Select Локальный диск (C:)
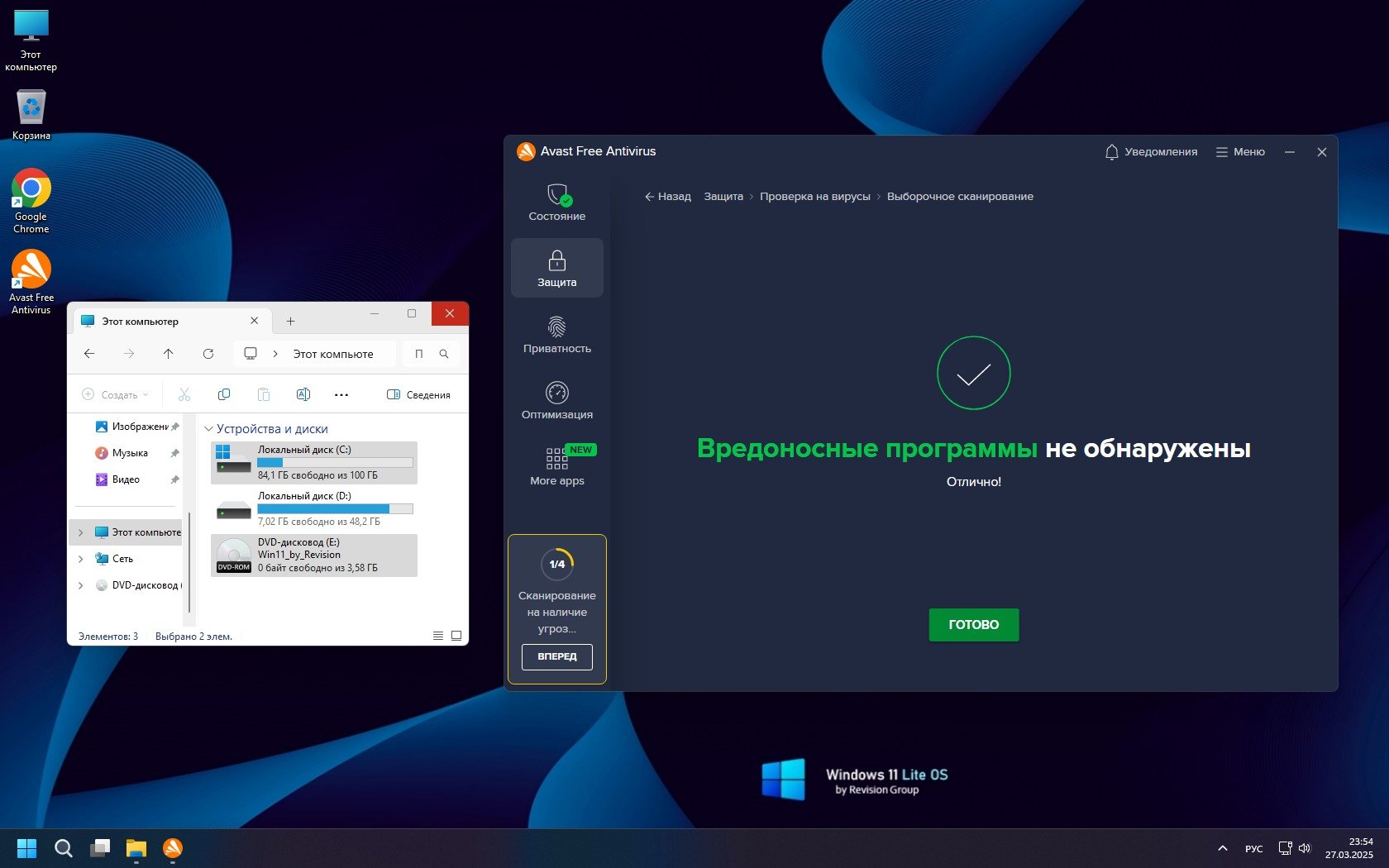The width and height of the screenshot is (1389, 868). pyautogui.click(x=314, y=463)
